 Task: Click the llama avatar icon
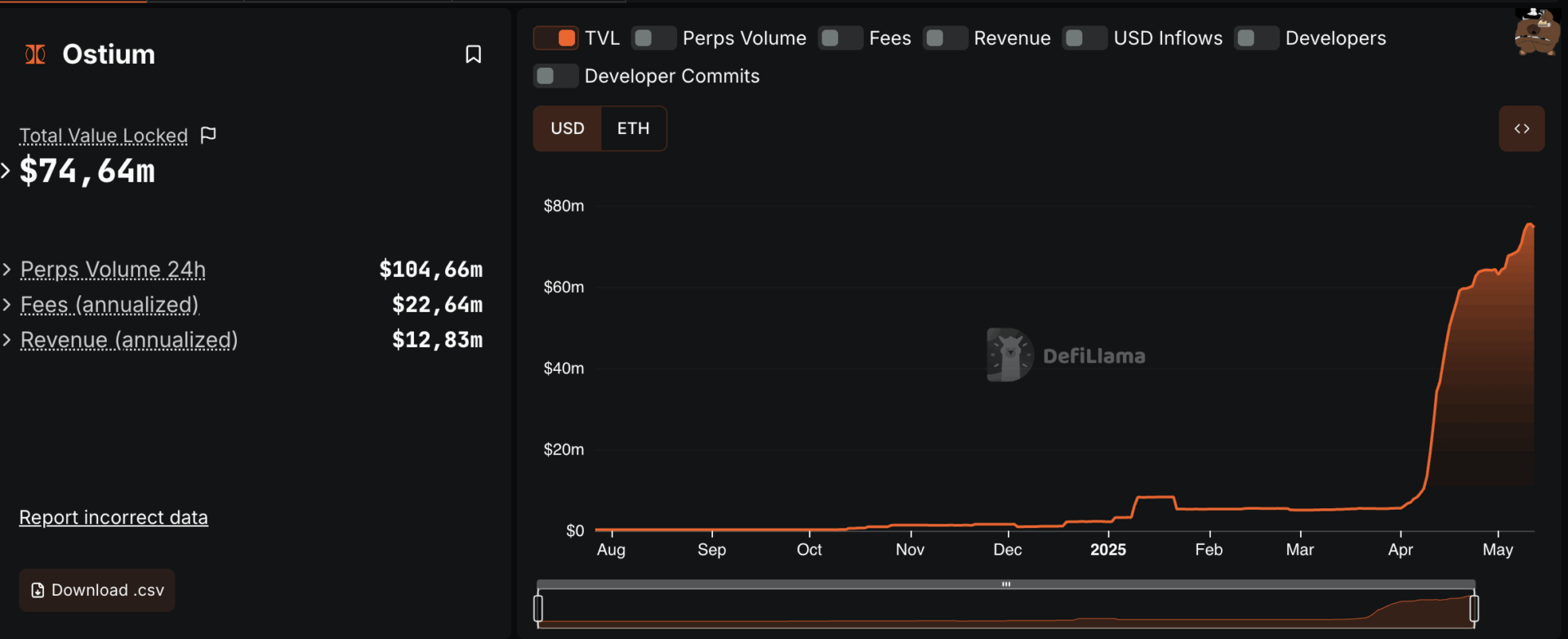[x=1537, y=32]
